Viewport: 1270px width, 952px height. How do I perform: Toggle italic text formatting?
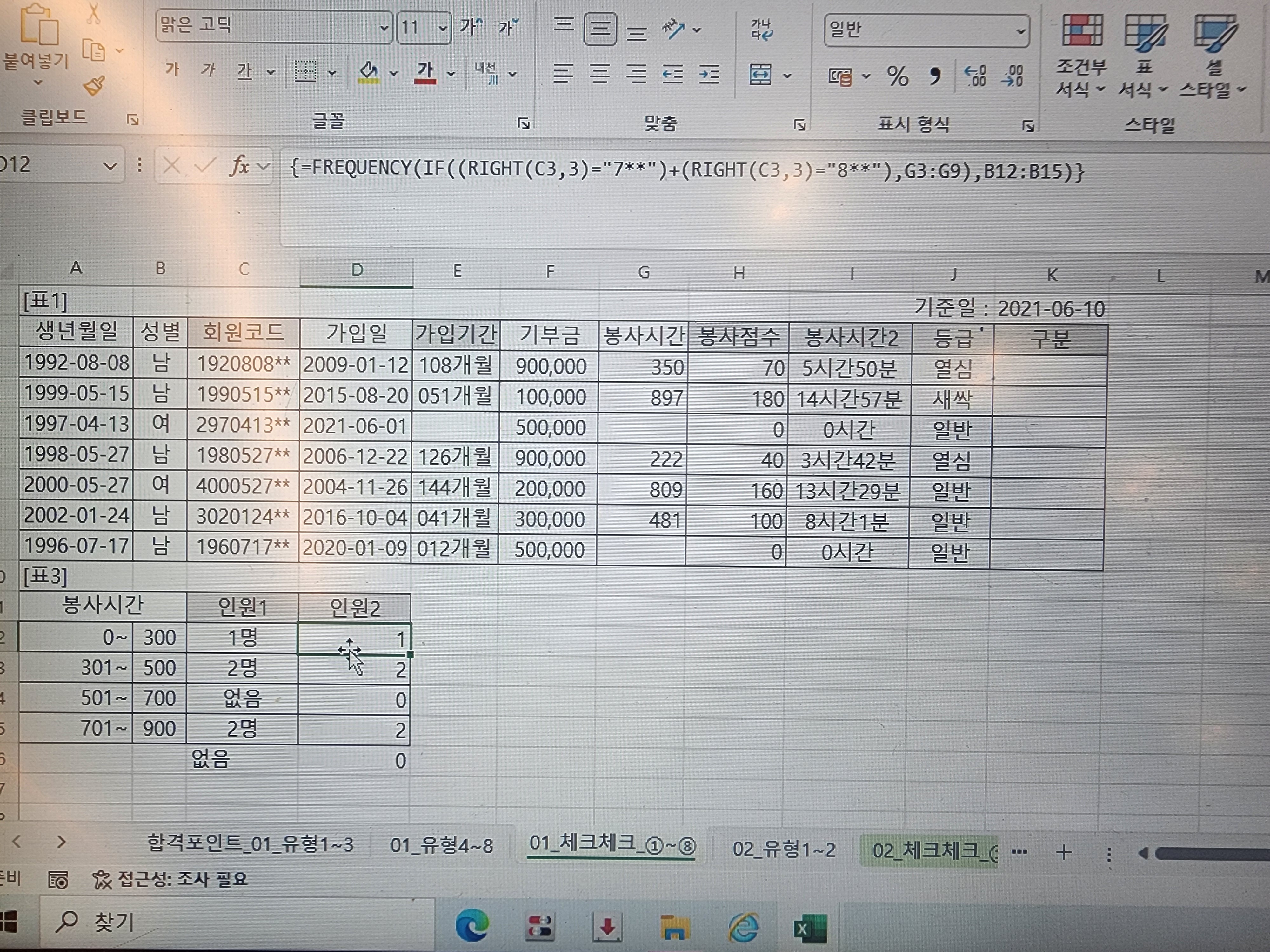(x=208, y=70)
